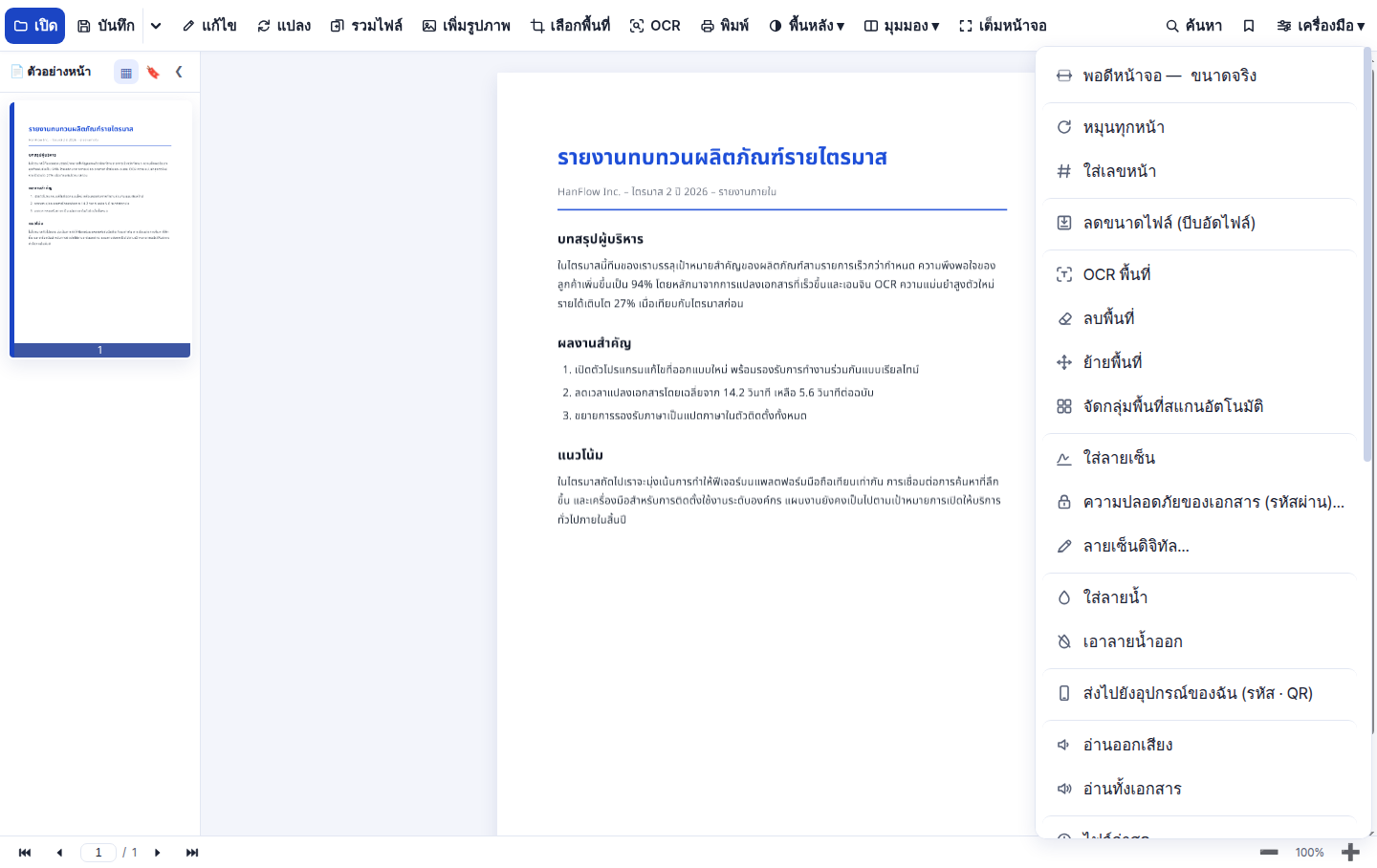Run OCR from the top toolbar
This screenshot has height=868, width=1377.
pos(655,26)
